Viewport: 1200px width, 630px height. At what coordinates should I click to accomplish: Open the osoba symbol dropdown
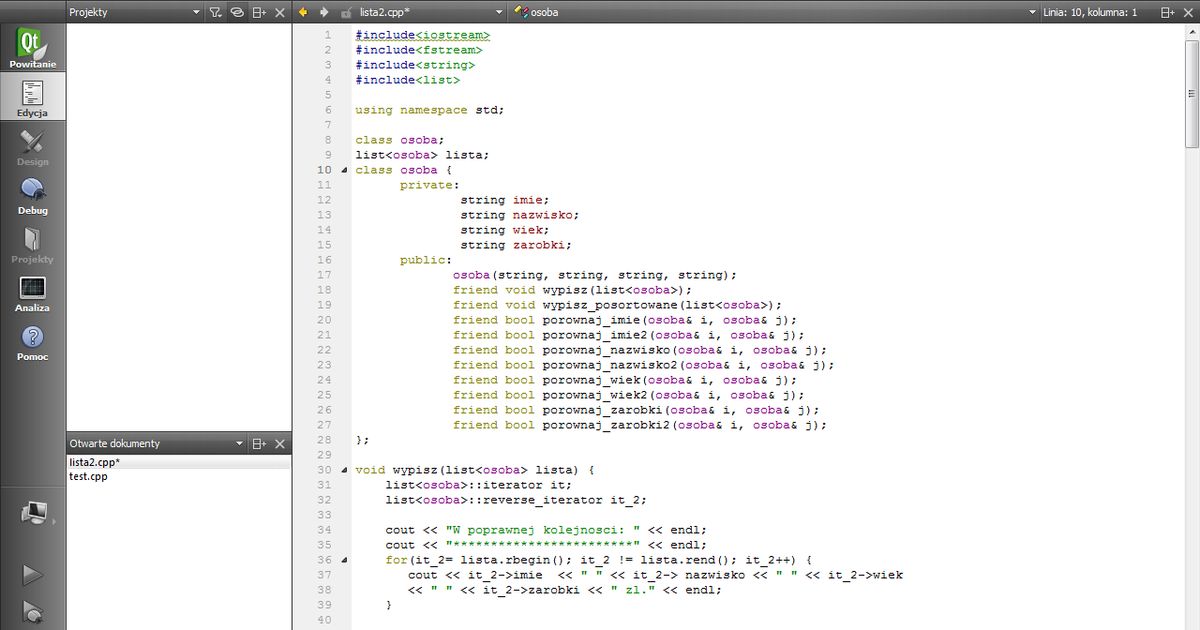point(1032,13)
